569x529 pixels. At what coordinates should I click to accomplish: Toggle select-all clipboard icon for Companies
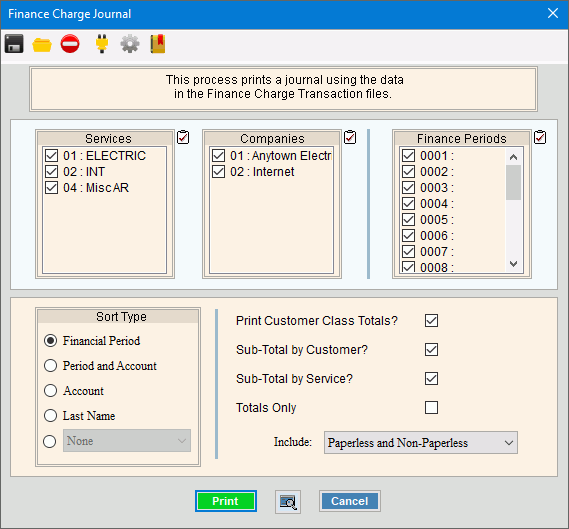pos(350,137)
